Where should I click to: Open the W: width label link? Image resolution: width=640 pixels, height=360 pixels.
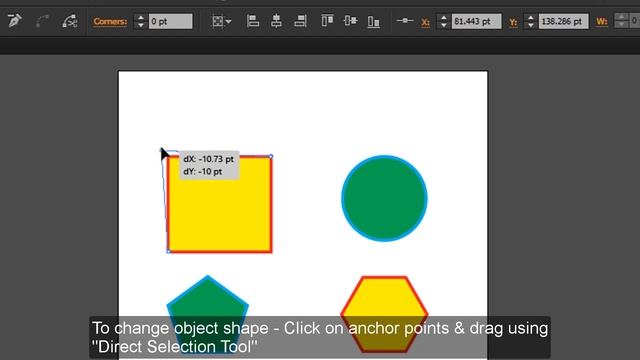(602, 22)
